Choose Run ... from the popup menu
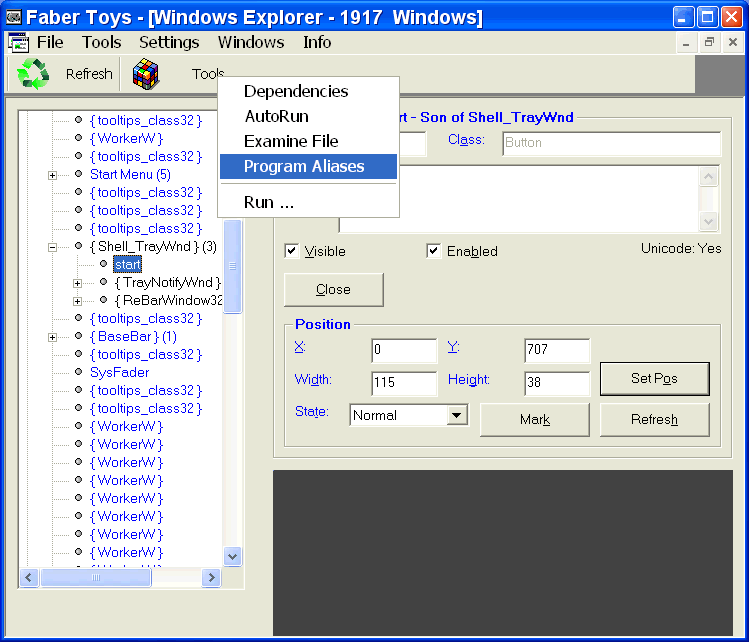This screenshot has height=642, width=749. (308, 202)
